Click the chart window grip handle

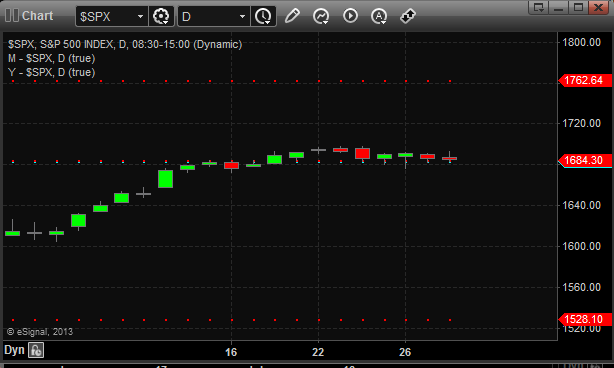click(12, 15)
